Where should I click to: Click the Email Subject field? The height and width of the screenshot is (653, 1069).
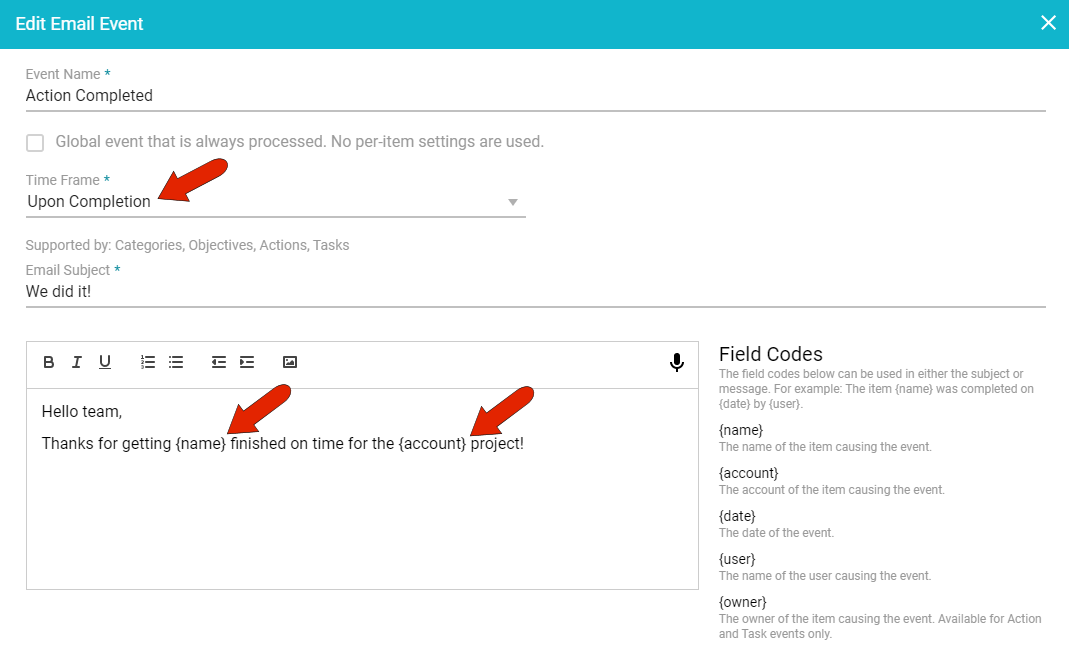tap(535, 292)
